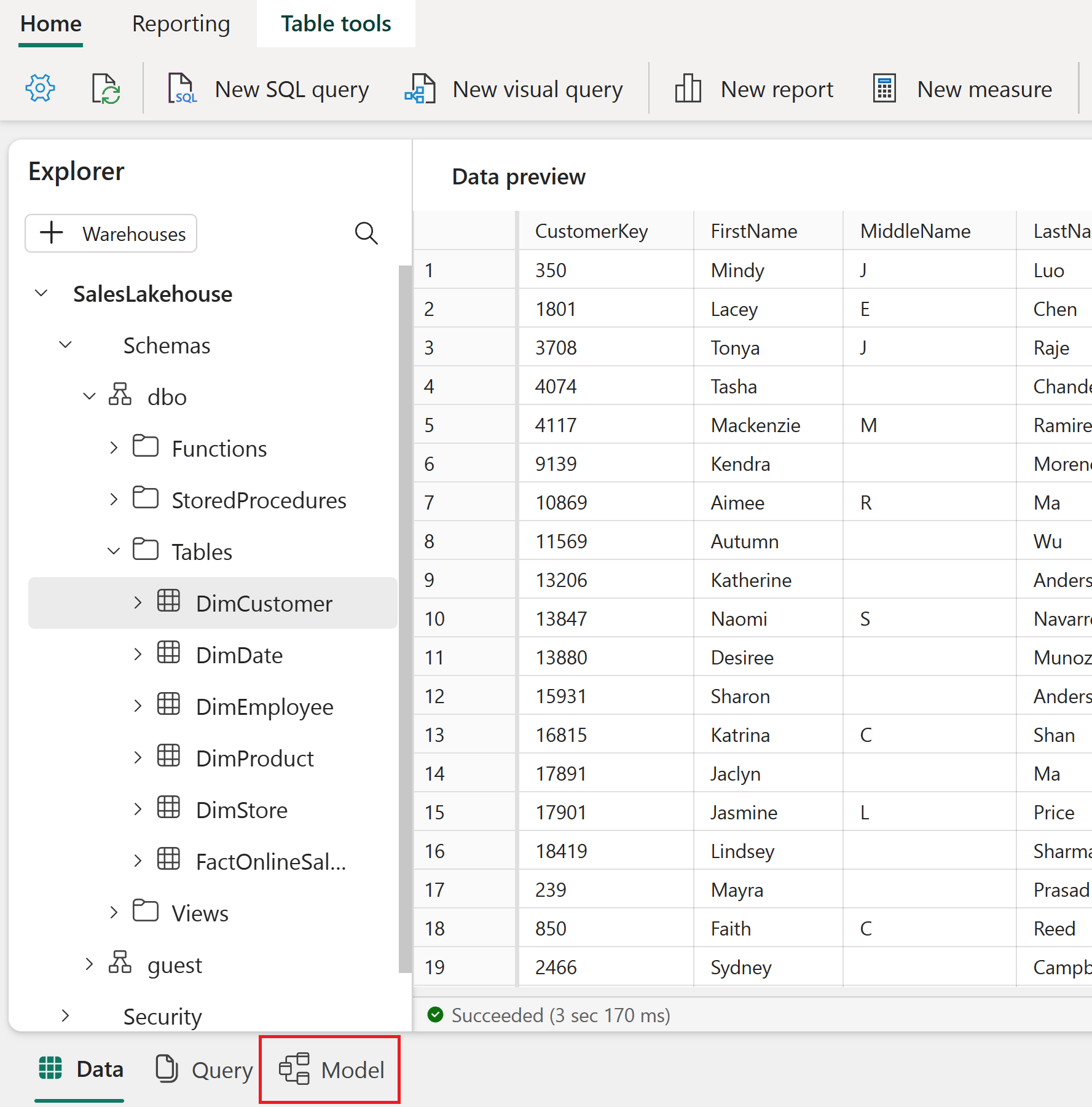The image size is (1092, 1107).
Task: Switch to the Query view
Action: [203, 1070]
